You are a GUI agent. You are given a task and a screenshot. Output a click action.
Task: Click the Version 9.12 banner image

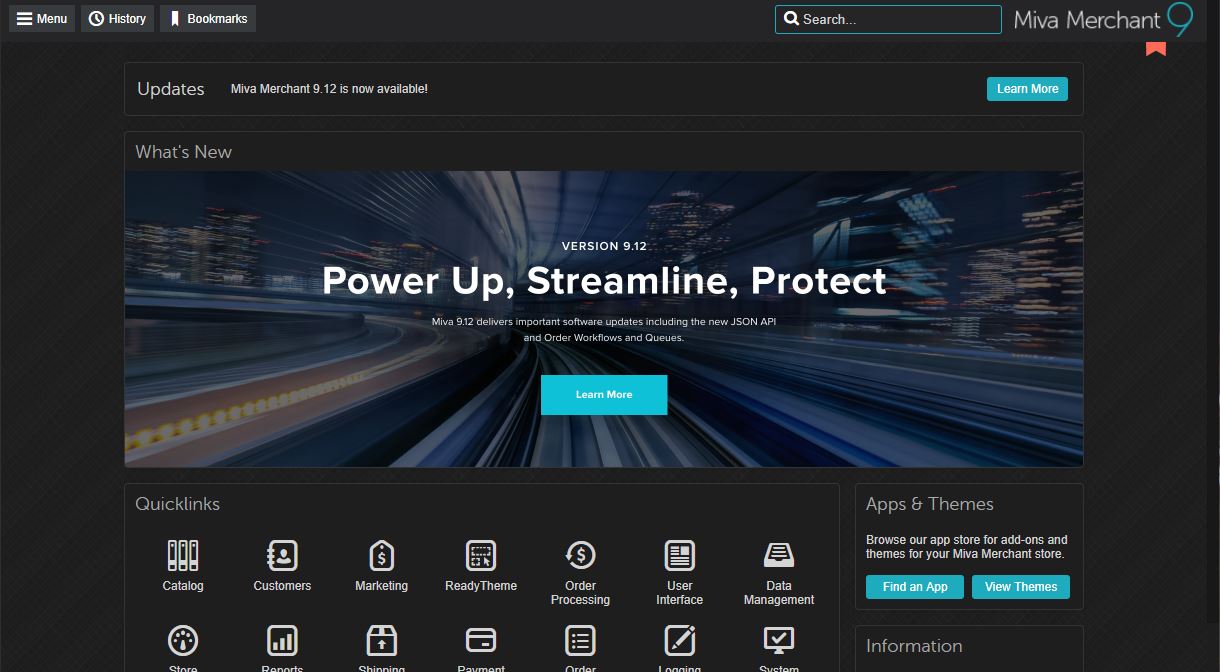click(x=604, y=319)
